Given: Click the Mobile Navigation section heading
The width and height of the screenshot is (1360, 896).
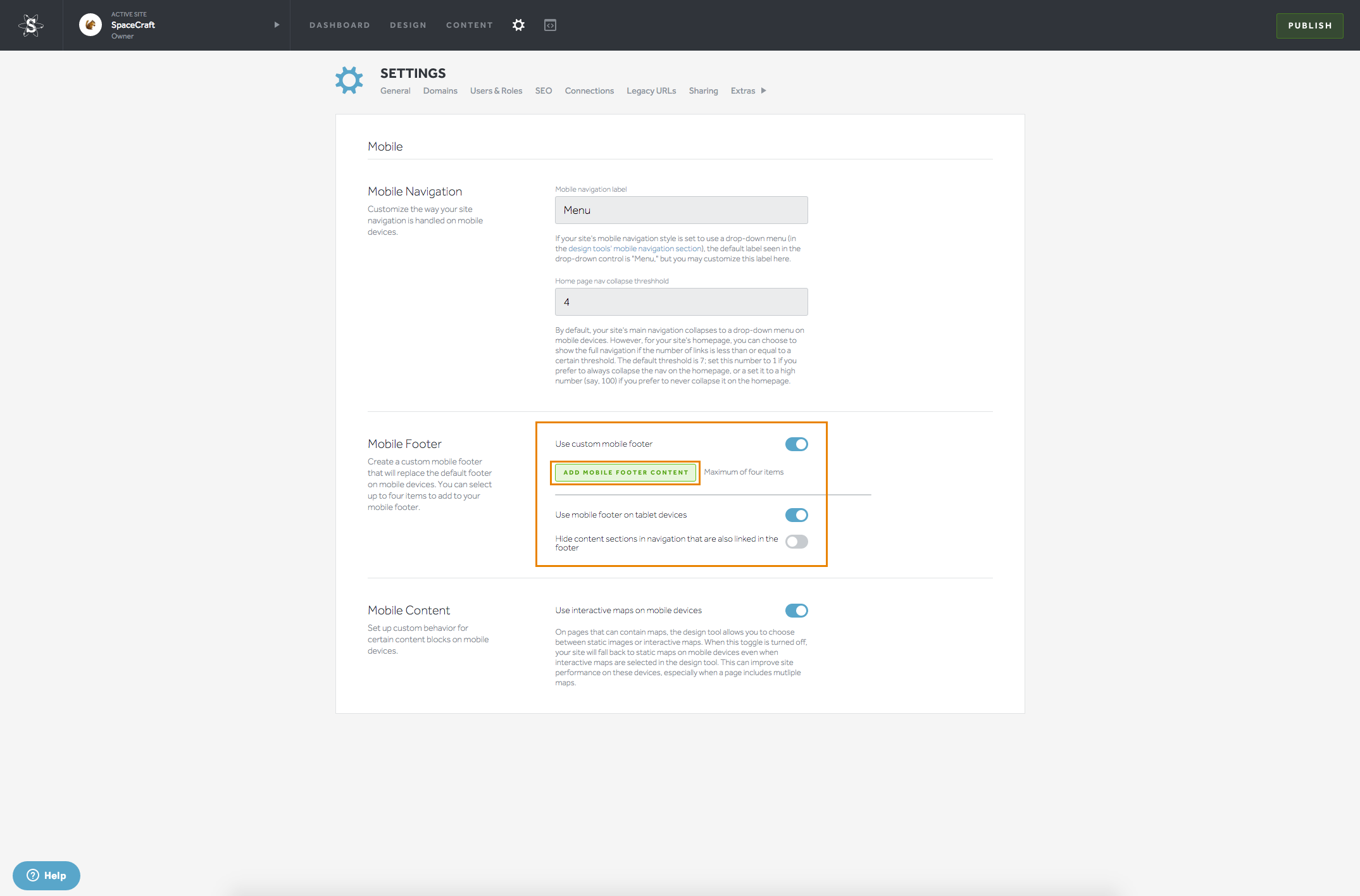Looking at the screenshot, I should click(x=415, y=191).
